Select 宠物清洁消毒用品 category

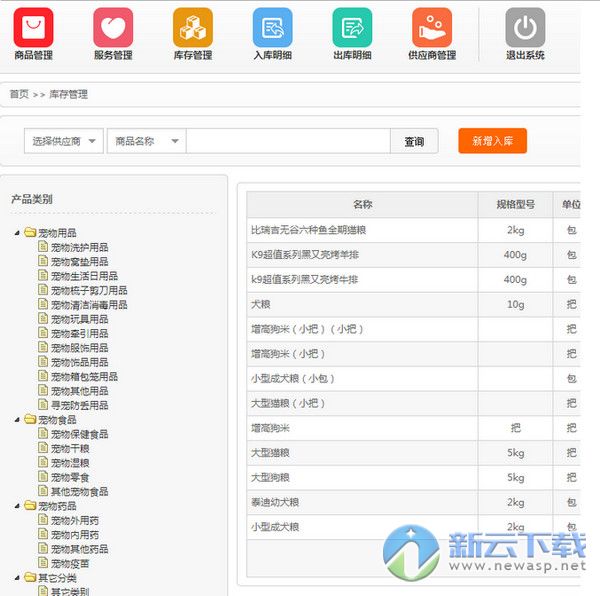pyautogui.click(x=89, y=305)
